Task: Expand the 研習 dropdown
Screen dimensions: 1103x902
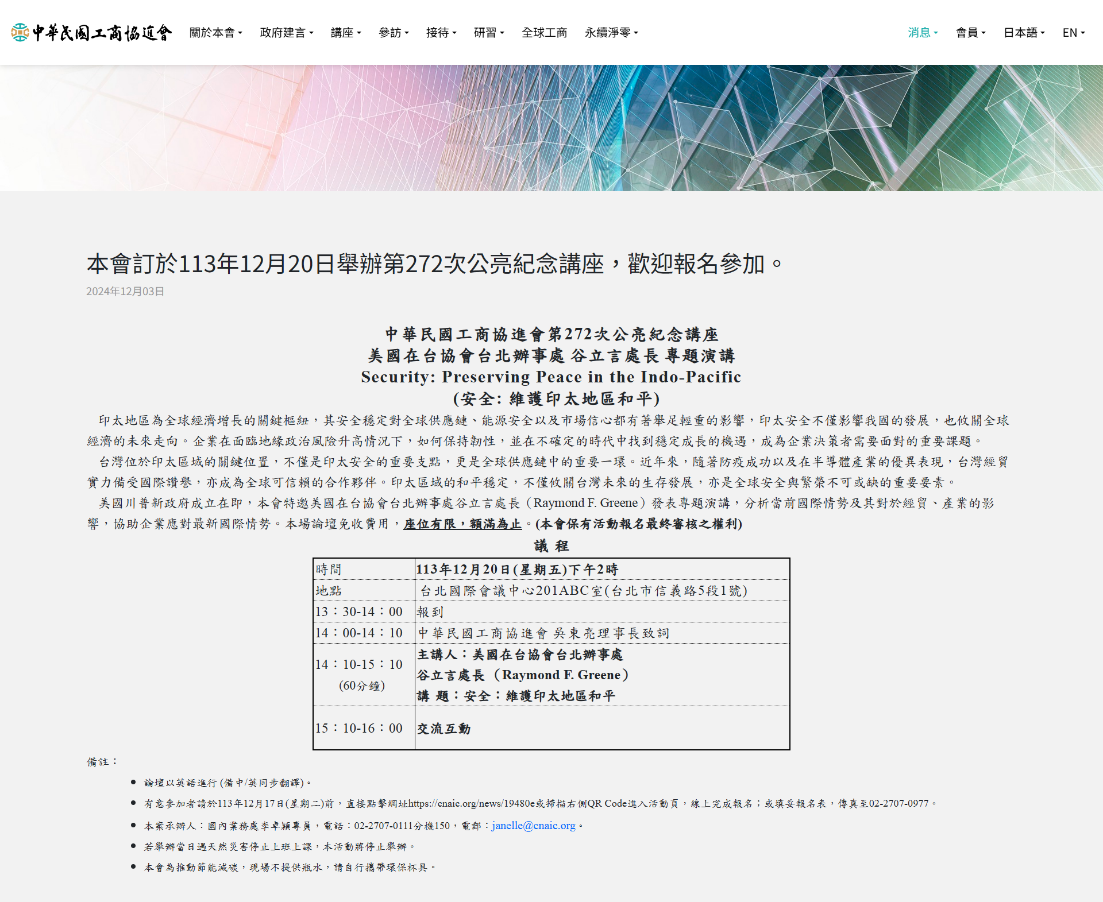Action: point(488,32)
